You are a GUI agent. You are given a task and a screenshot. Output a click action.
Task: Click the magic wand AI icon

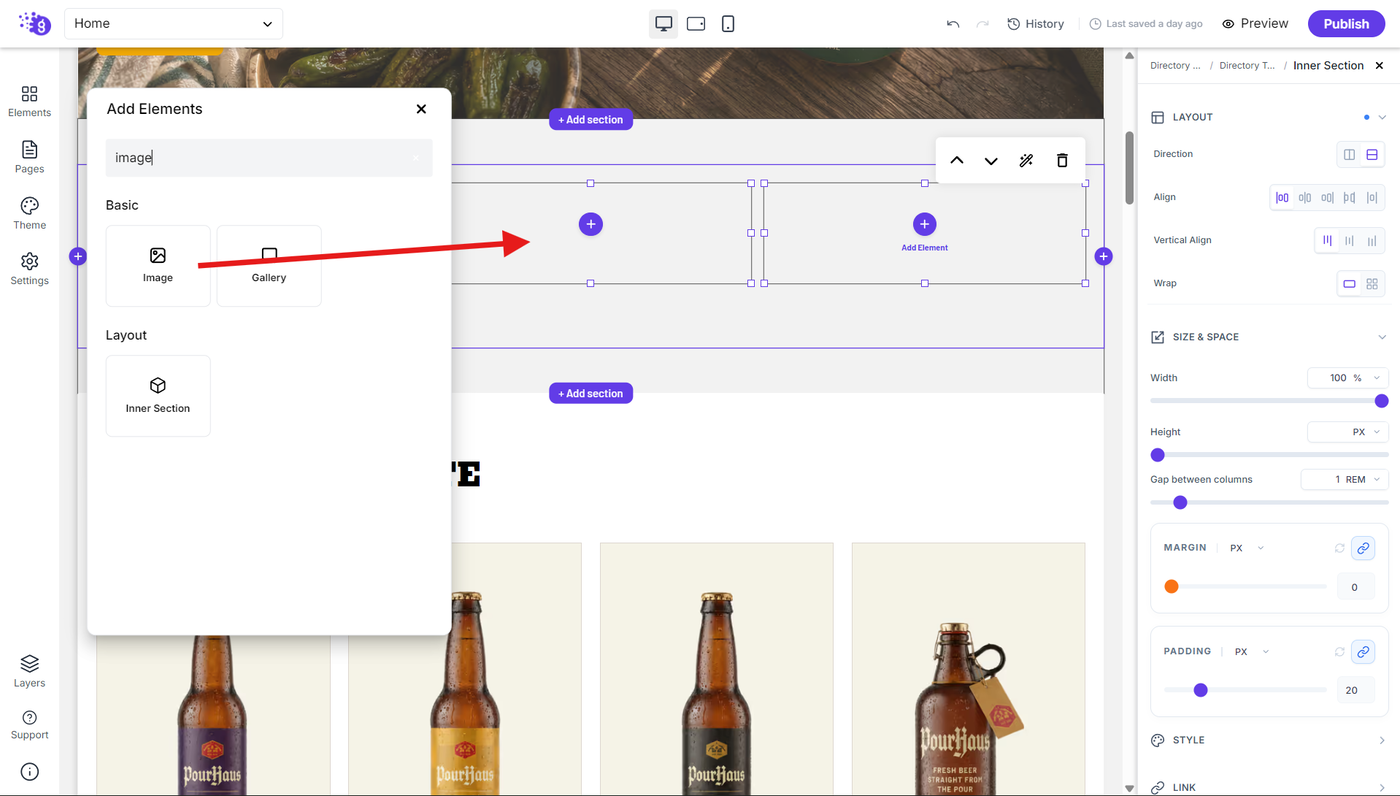(1026, 160)
